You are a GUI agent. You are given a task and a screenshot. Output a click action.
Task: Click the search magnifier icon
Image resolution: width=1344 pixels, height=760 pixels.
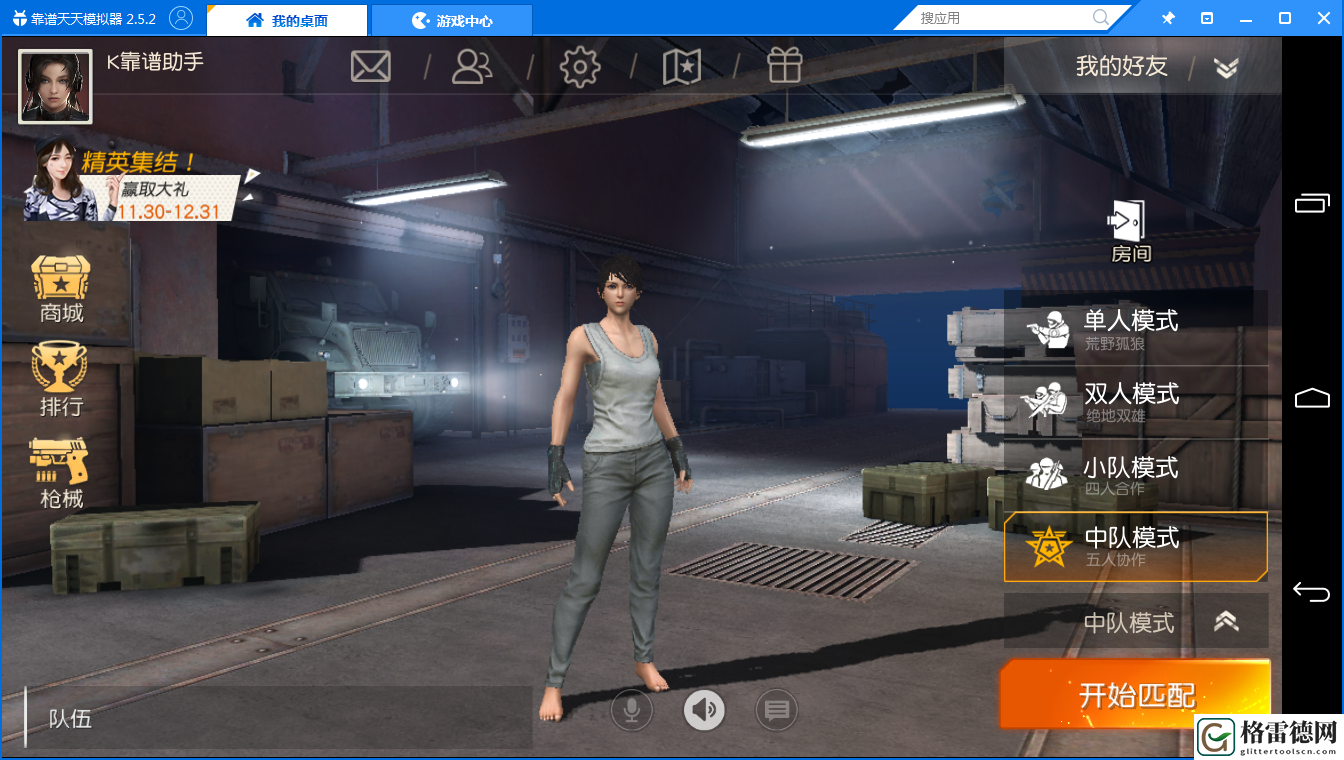(1101, 18)
